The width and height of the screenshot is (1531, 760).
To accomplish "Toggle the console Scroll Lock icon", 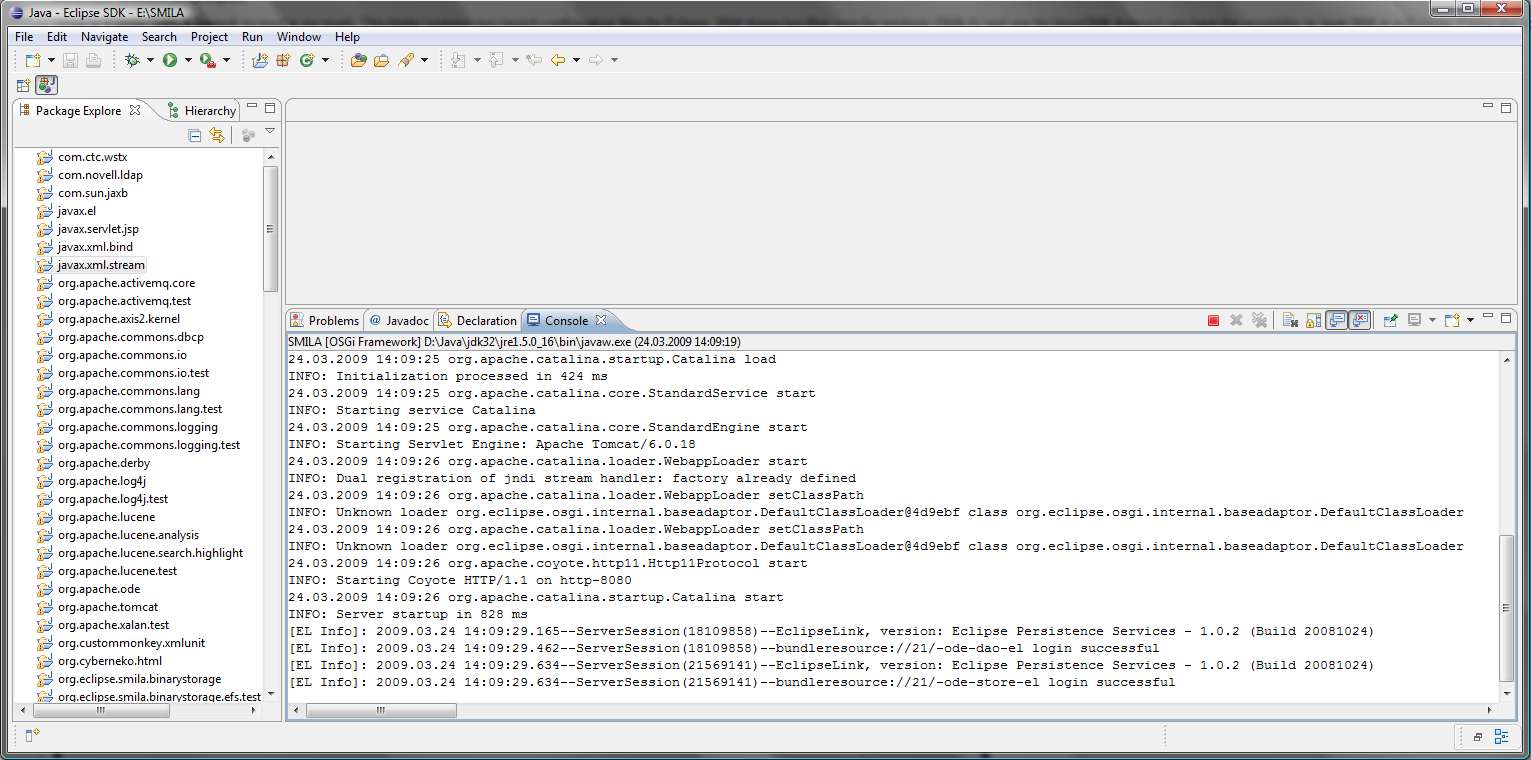I will [x=1313, y=321].
